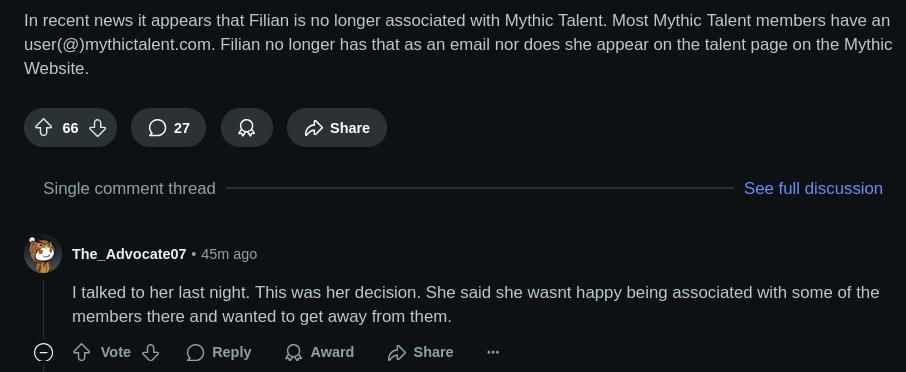
Task: Click the speech bubble icon beside Reply
Action: [x=195, y=352]
